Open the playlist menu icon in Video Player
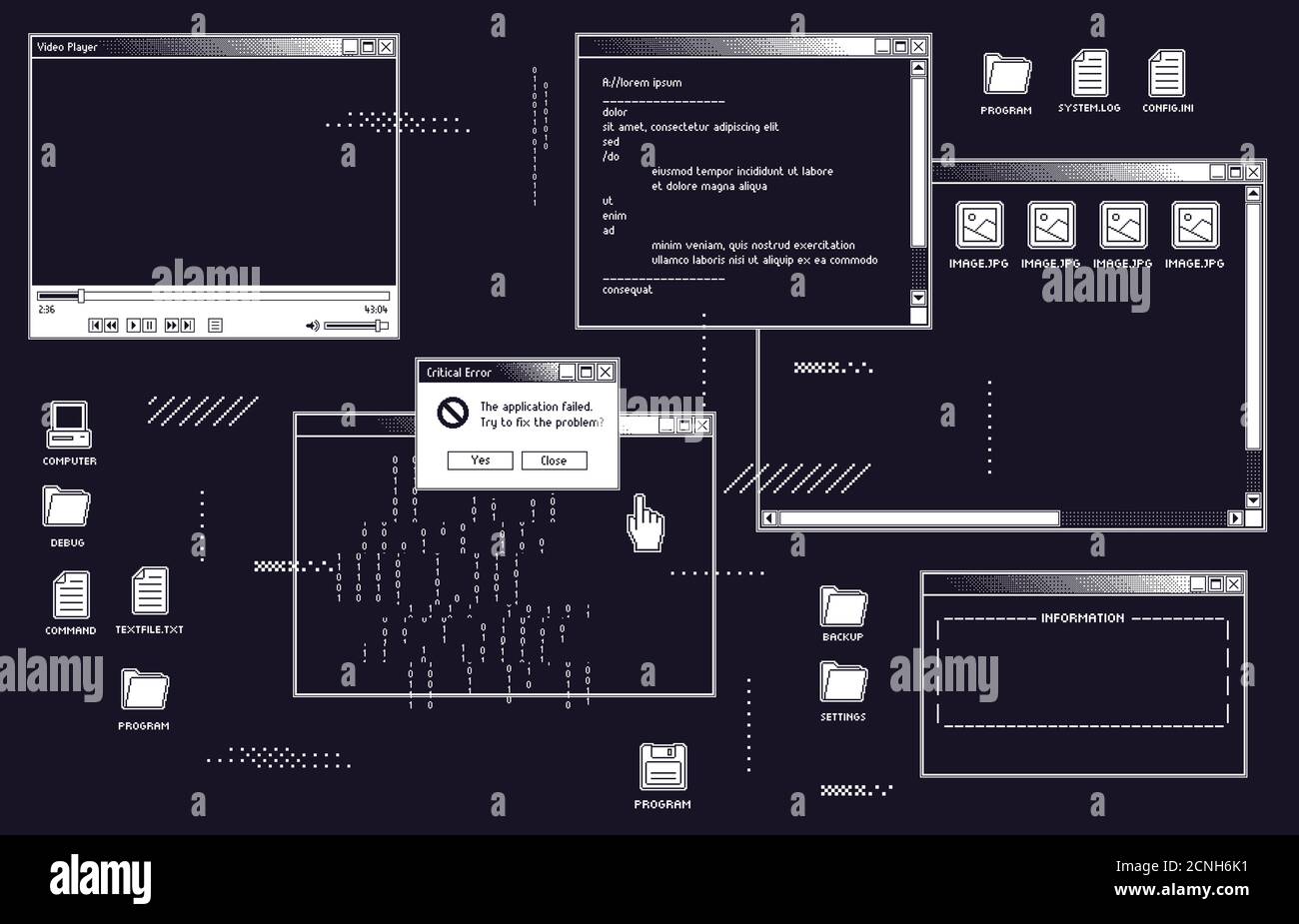 pos(215,326)
